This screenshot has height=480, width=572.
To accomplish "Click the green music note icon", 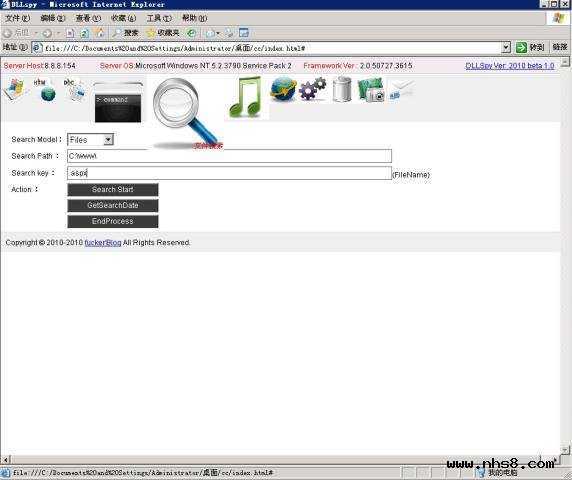I will (x=247, y=97).
